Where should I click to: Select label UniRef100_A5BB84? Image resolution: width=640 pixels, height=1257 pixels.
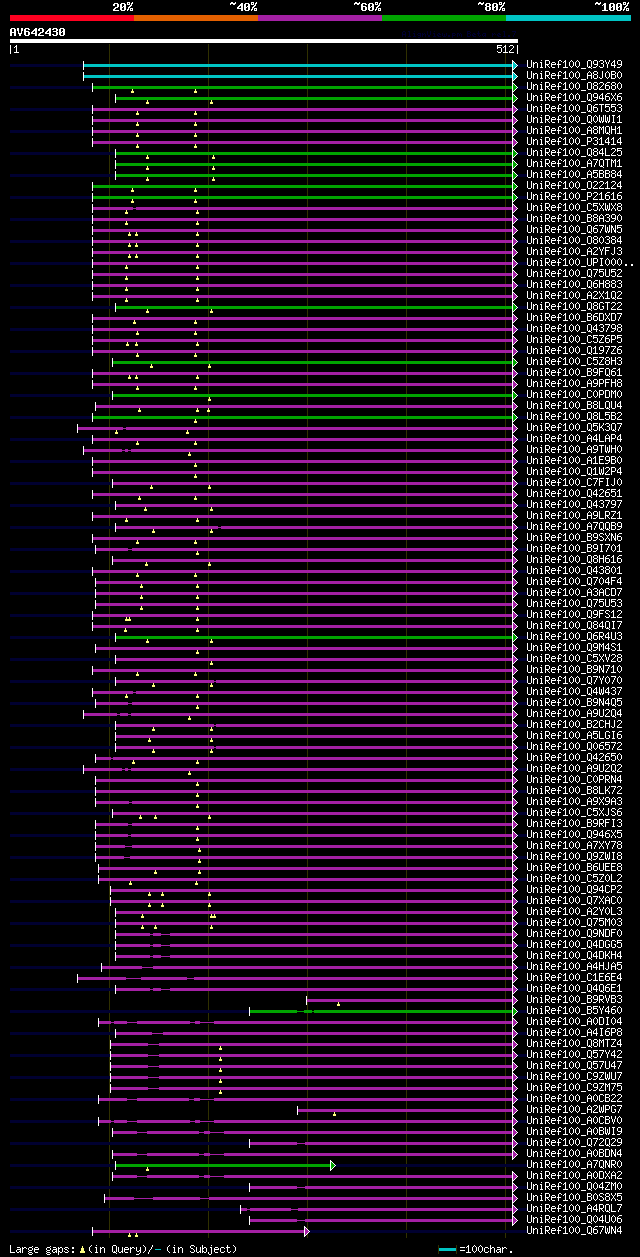[x=574, y=175]
